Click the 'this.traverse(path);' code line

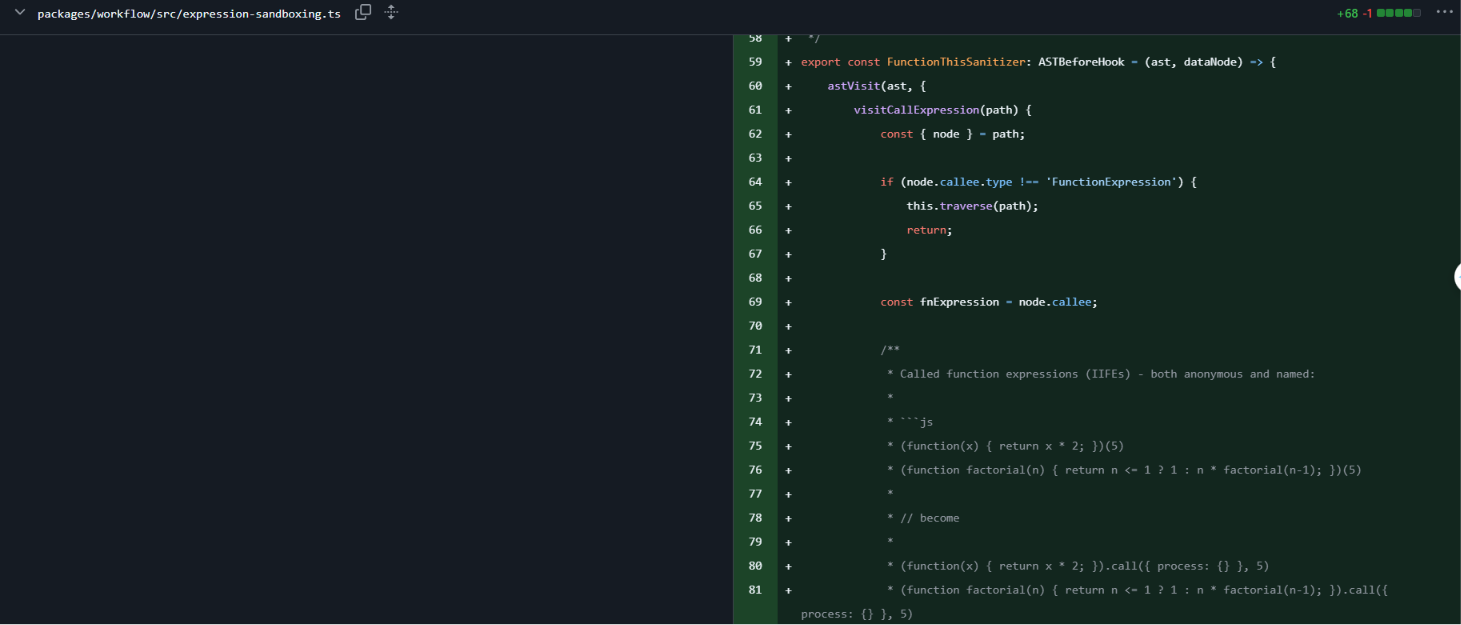972,206
